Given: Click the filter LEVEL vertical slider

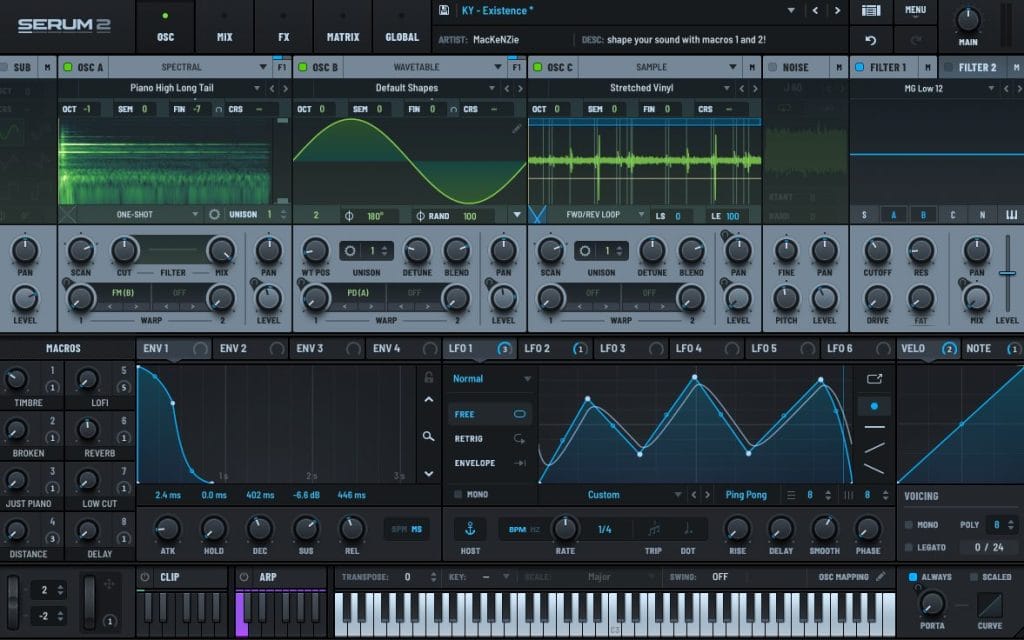Looking at the screenshot, I should 1007,272.
